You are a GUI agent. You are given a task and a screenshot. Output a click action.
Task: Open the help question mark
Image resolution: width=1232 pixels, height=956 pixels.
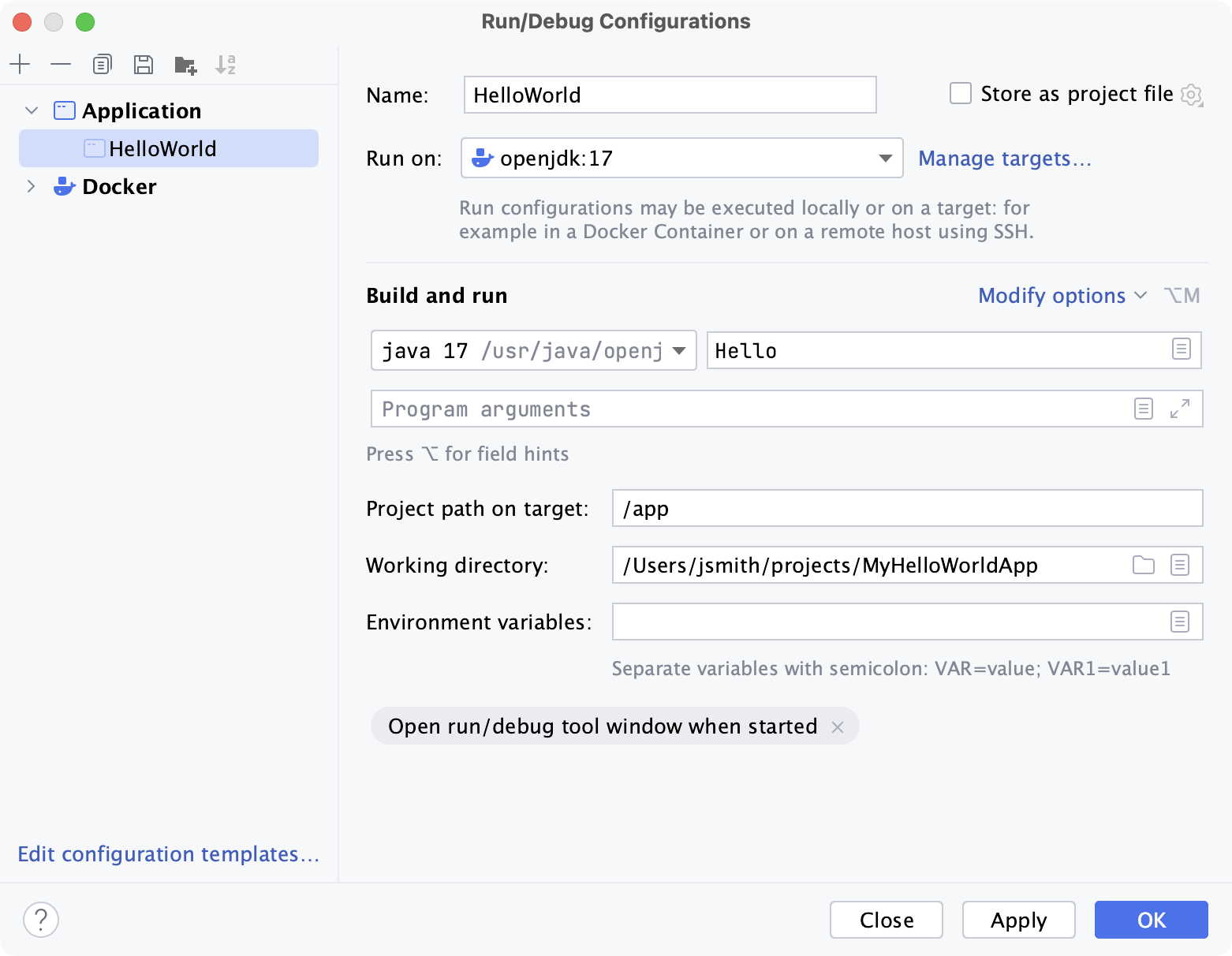click(x=42, y=919)
